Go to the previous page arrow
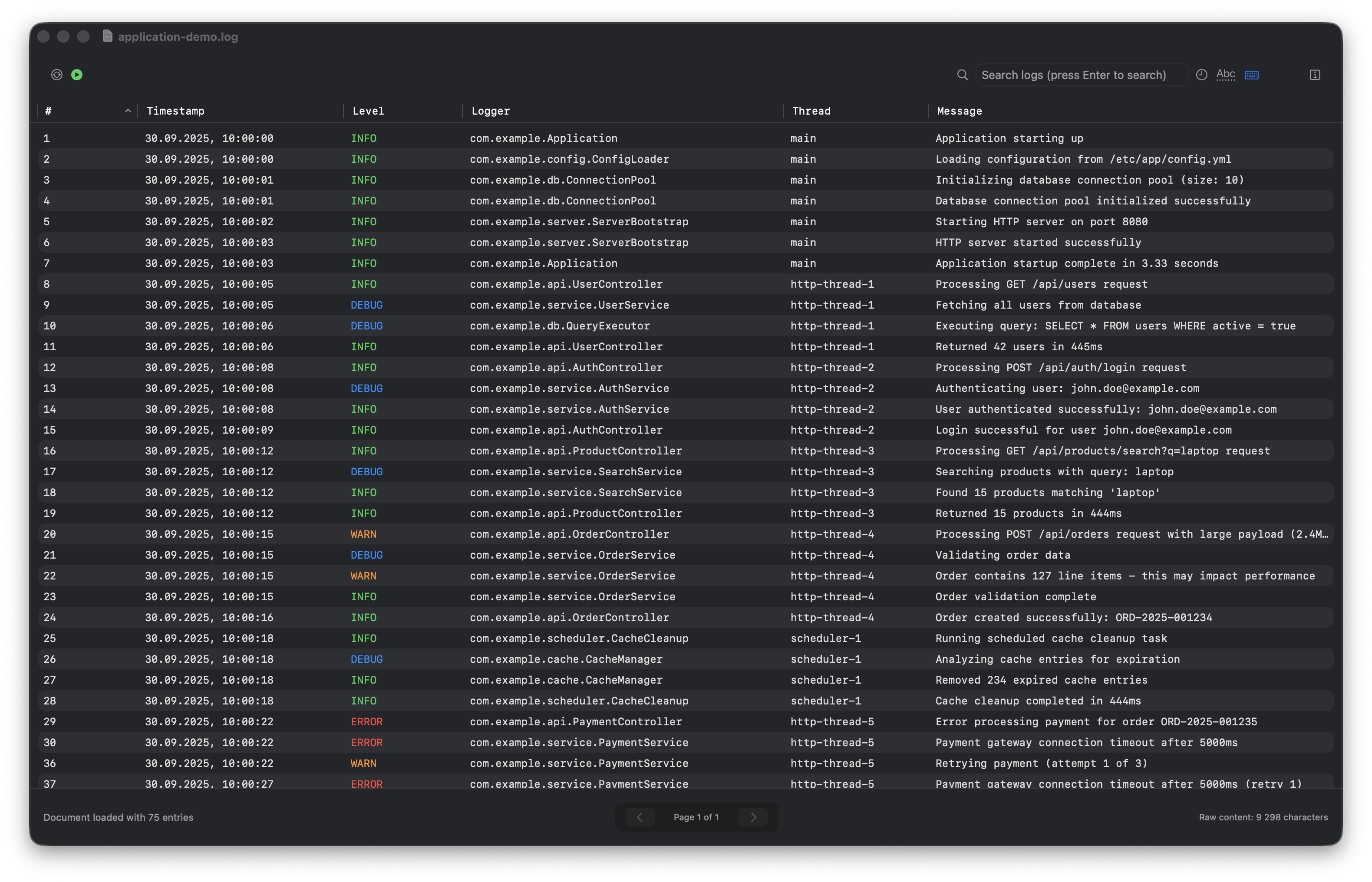 pos(640,817)
